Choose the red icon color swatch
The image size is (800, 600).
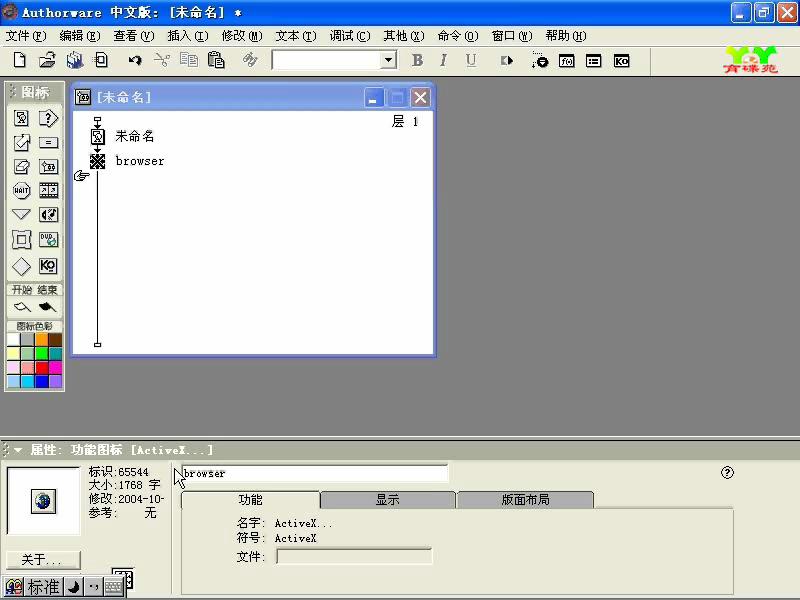(41, 367)
